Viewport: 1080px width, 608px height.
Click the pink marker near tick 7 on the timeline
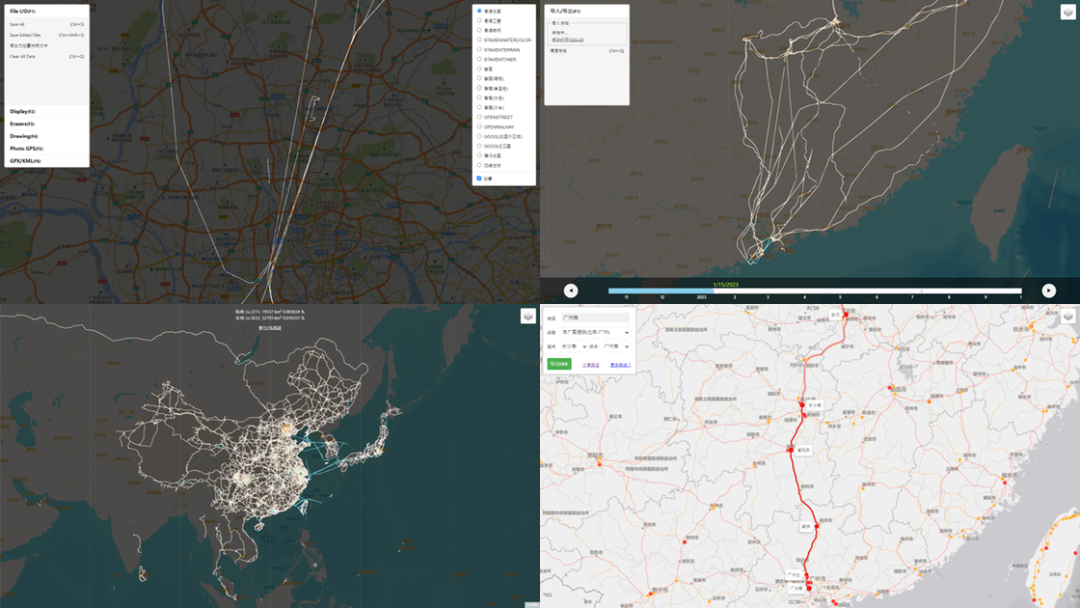[x=922, y=291]
